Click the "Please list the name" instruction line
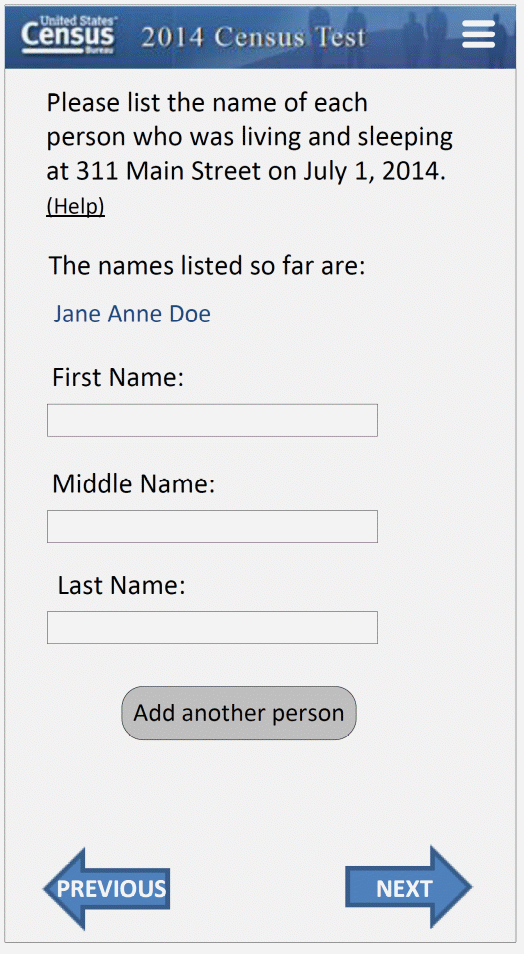Screen dimensions: 524x954 point(208,103)
